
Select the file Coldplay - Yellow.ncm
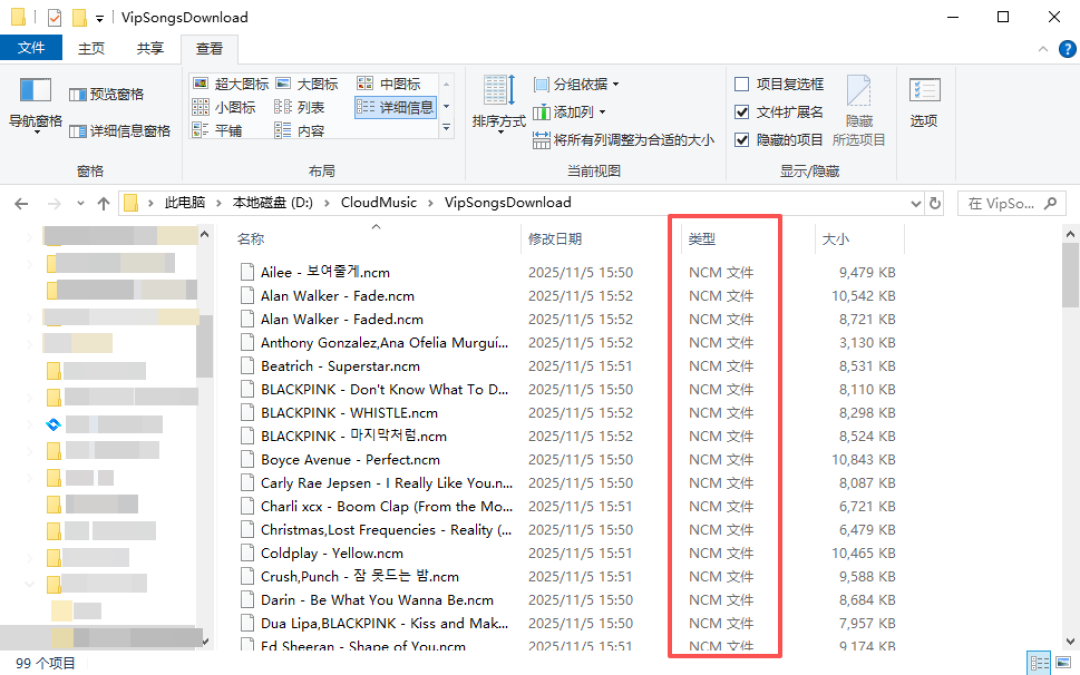point(332,554)
